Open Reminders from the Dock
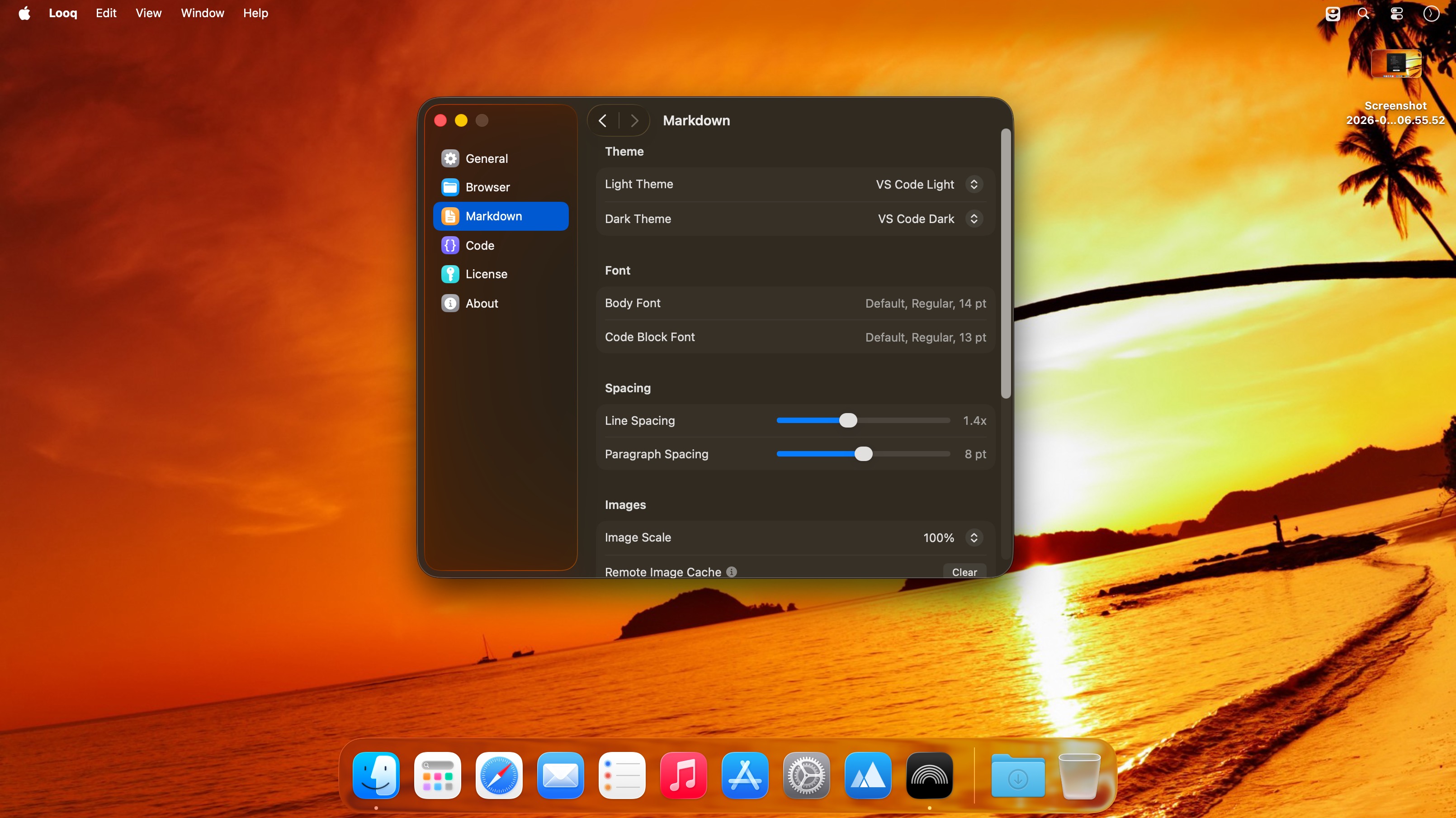Viewport: 1456px width, 818px height. tap(622, 775)
